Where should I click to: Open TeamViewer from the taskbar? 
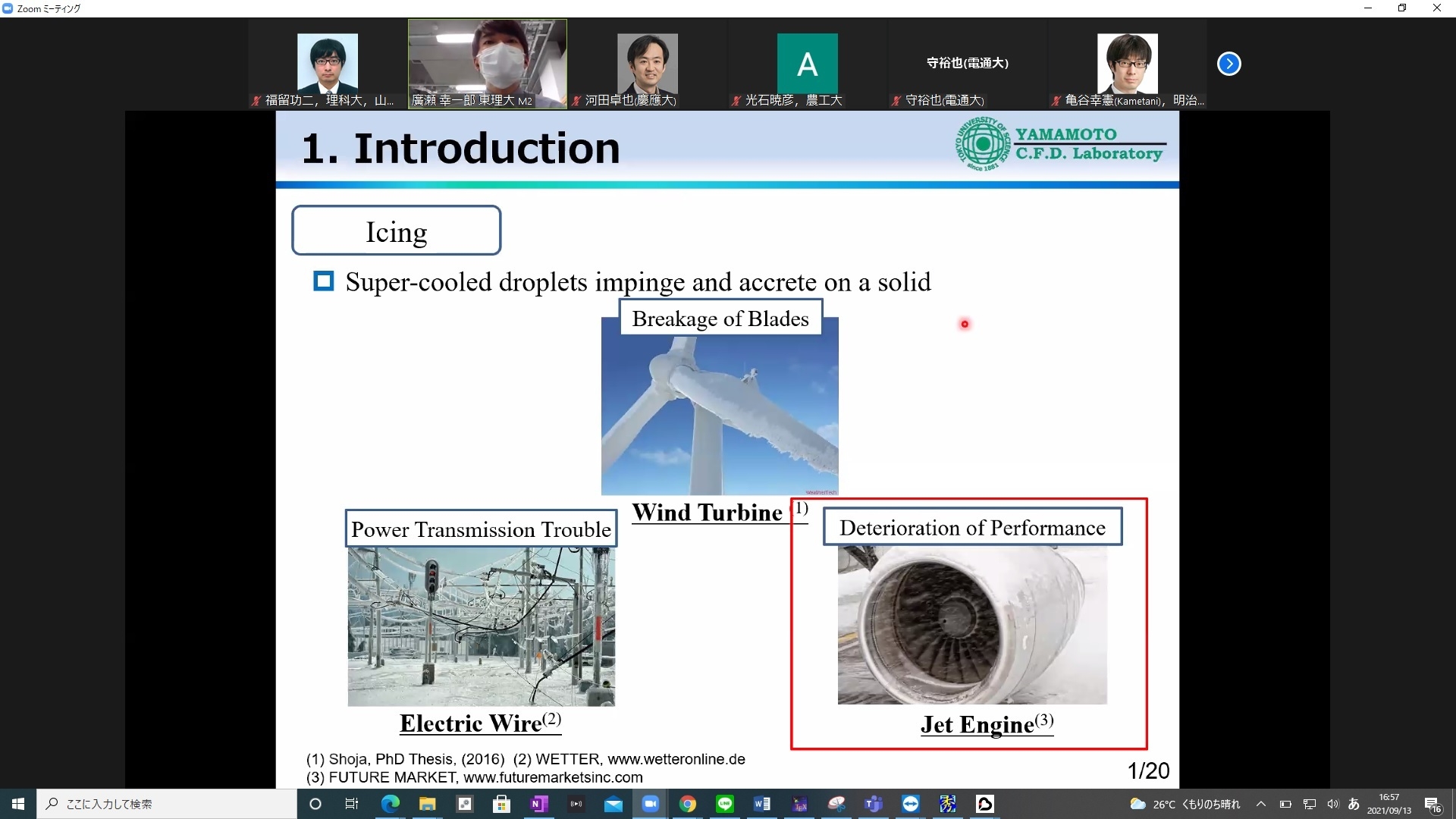(x=911, y=804)
